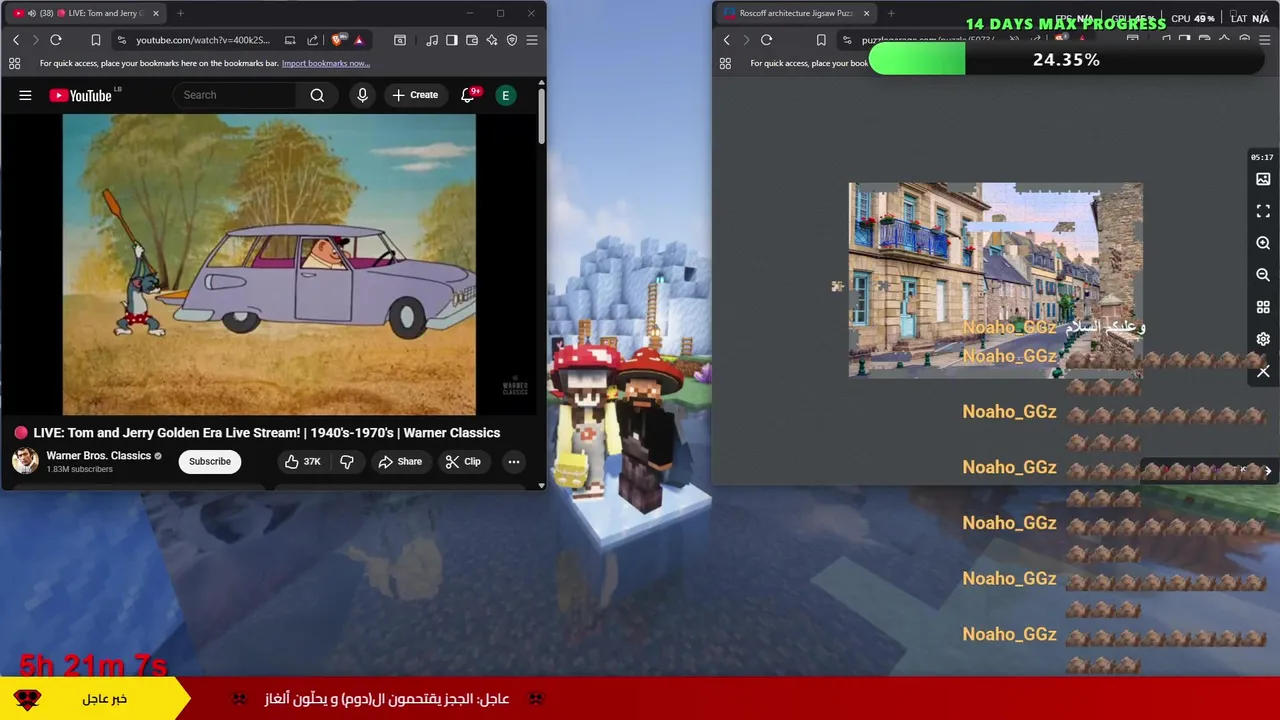Subscribe to Warner Bros. Classics

click(x=210, y=461)
